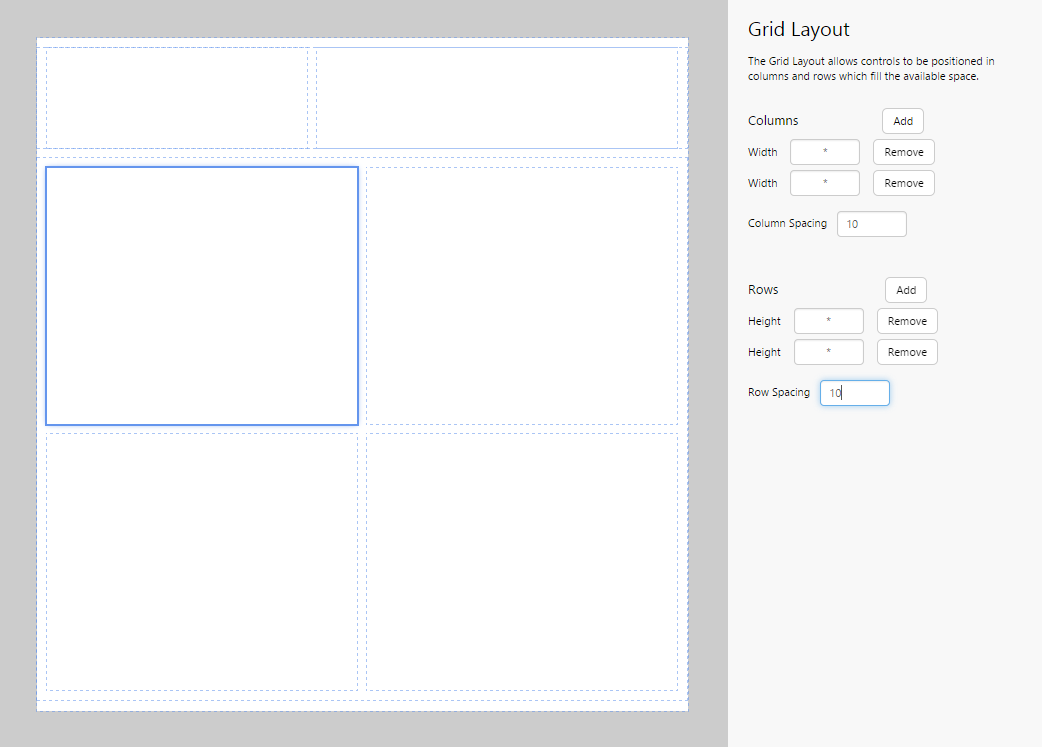Click inside the Column Spacing field
The image size is (1042, 747).
(x=871, y=223)
